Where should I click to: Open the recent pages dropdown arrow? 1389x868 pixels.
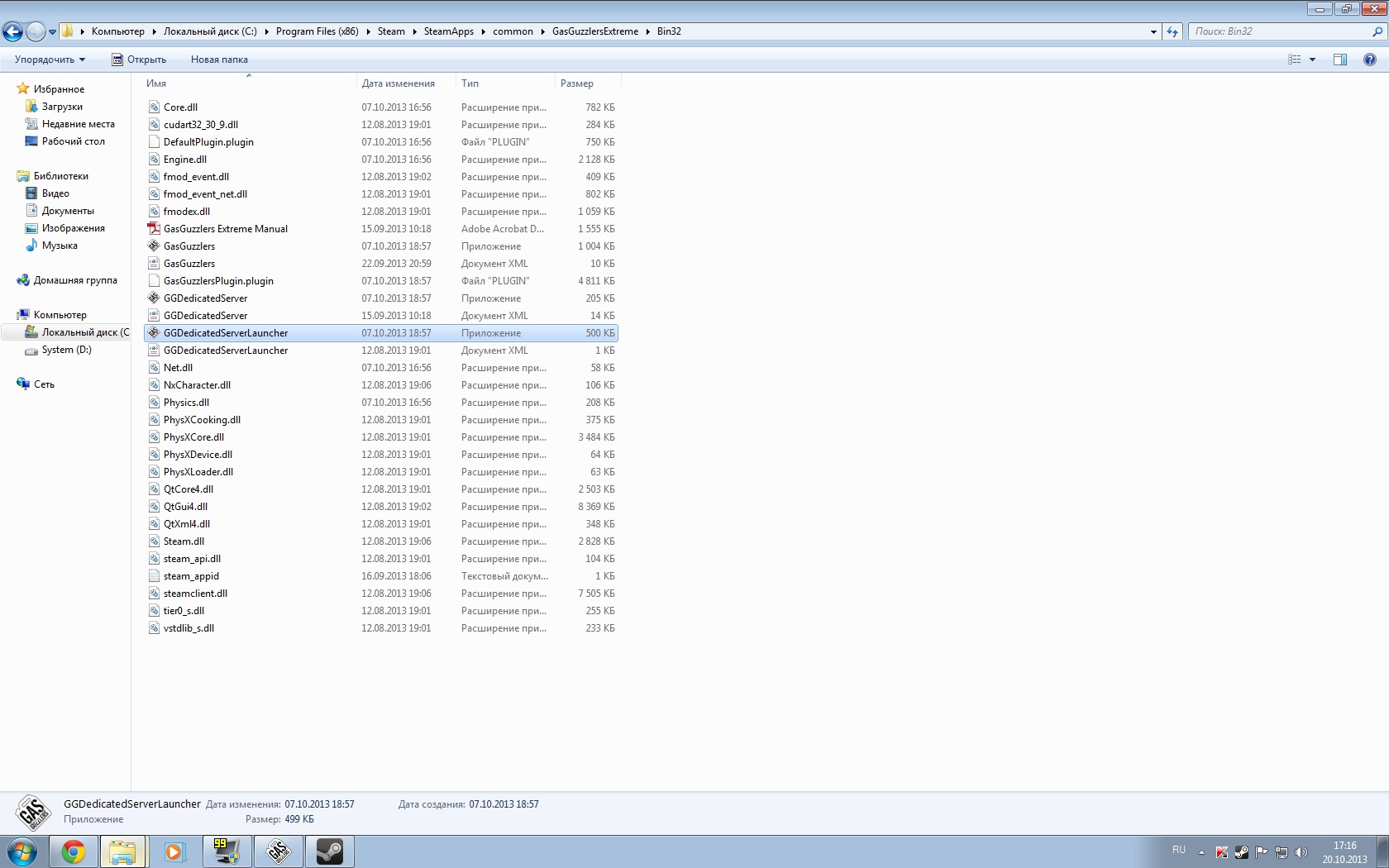tap(52, 32)
